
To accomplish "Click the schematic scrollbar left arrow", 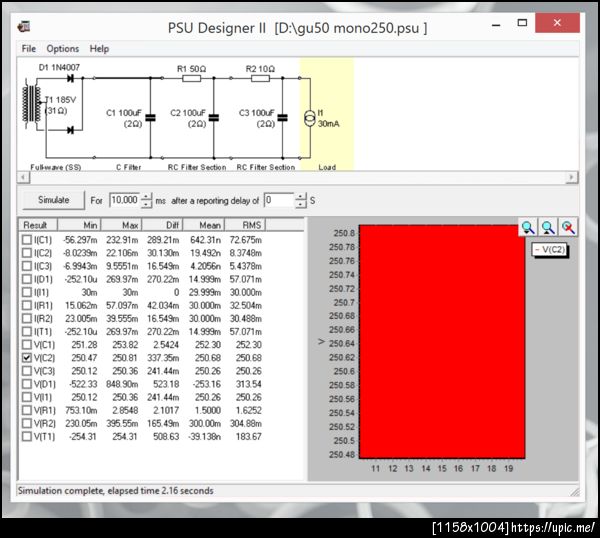I will [x=23, y=177].
